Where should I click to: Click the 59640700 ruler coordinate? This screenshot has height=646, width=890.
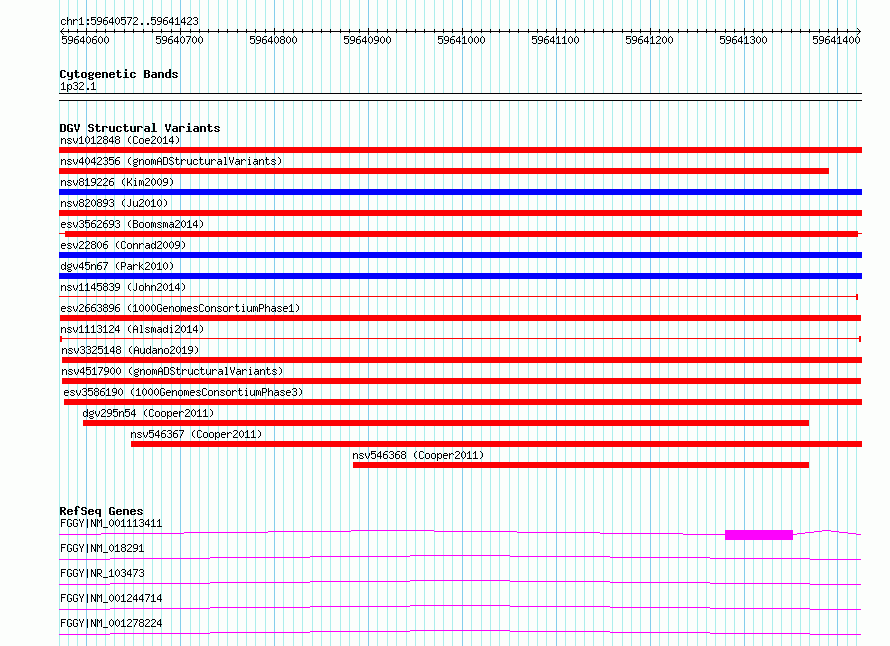(x=179, y=40)
